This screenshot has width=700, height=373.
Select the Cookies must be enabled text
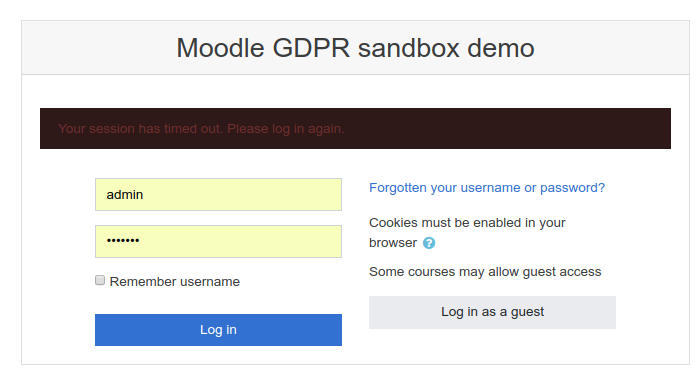pos(467,223)
